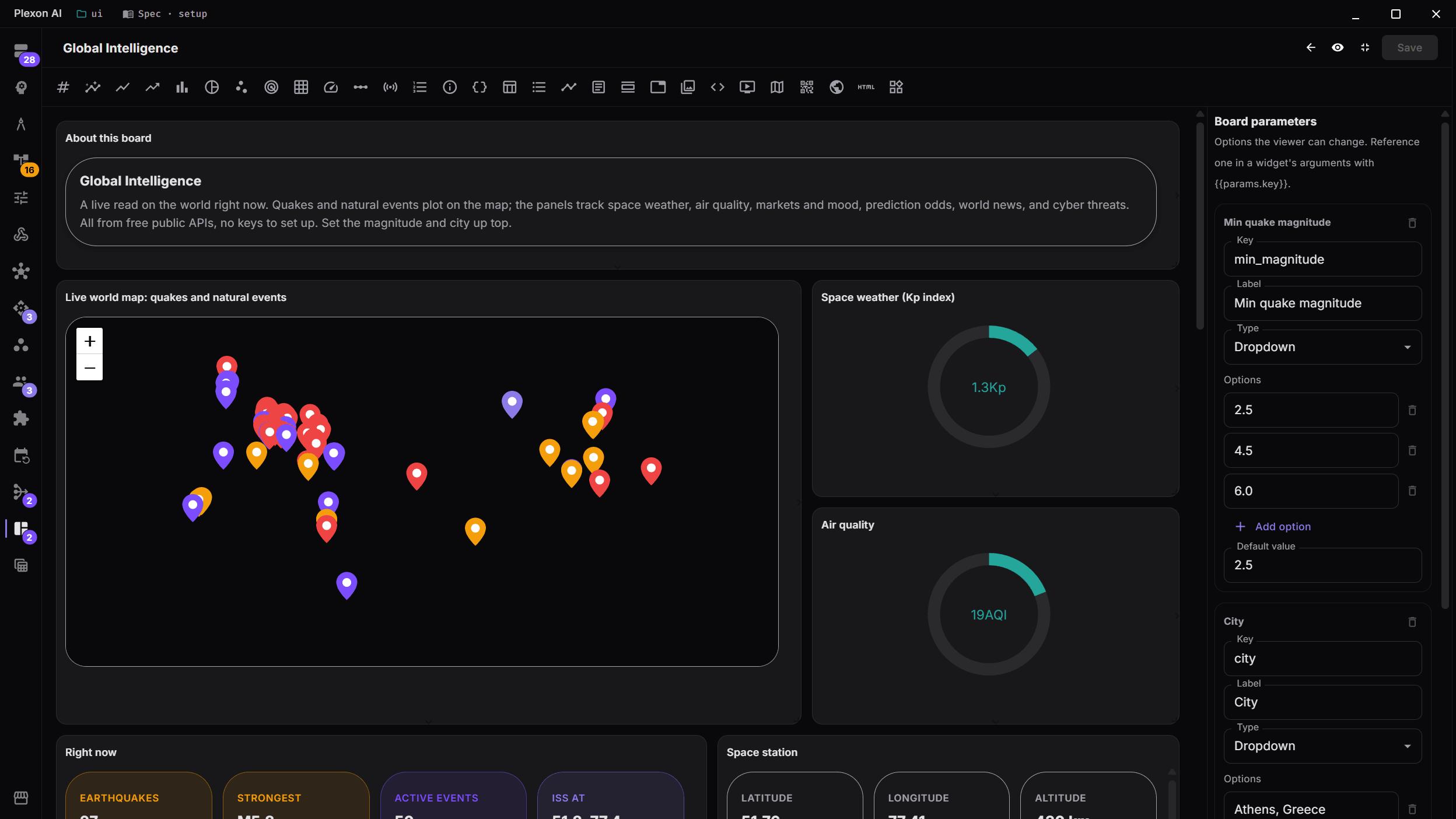Click the Save button

click(1409, 48)
